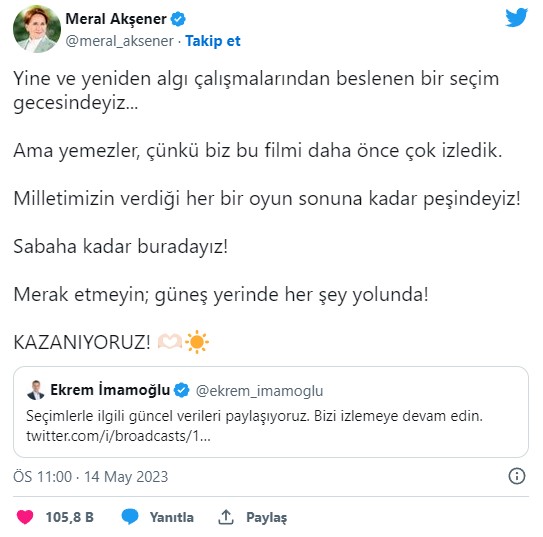
Task: Open the @ekrem_imamoglu handle
Action: pos(259,391)
